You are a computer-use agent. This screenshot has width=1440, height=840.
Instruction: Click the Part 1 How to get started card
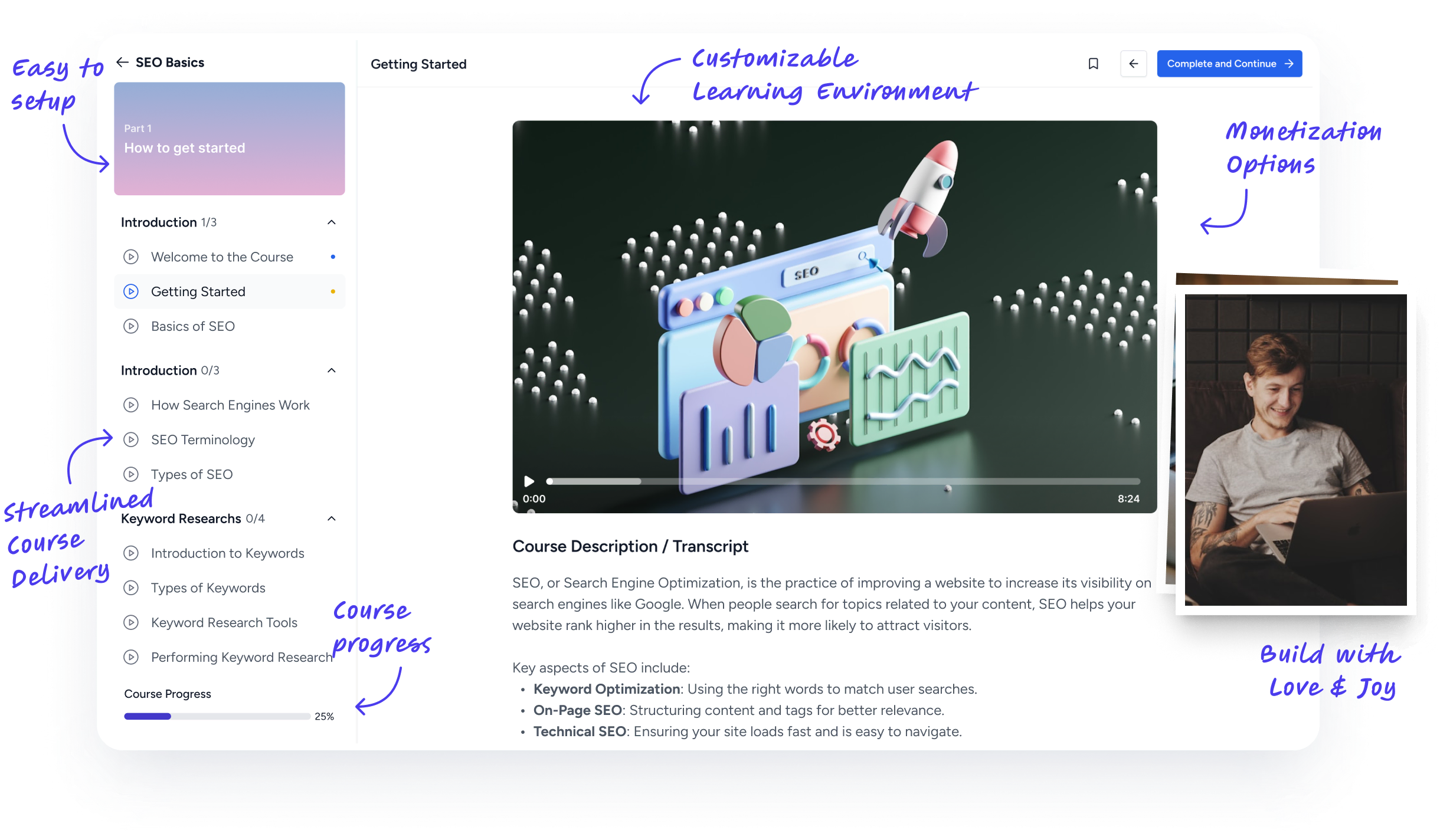(x=229, y=139)
